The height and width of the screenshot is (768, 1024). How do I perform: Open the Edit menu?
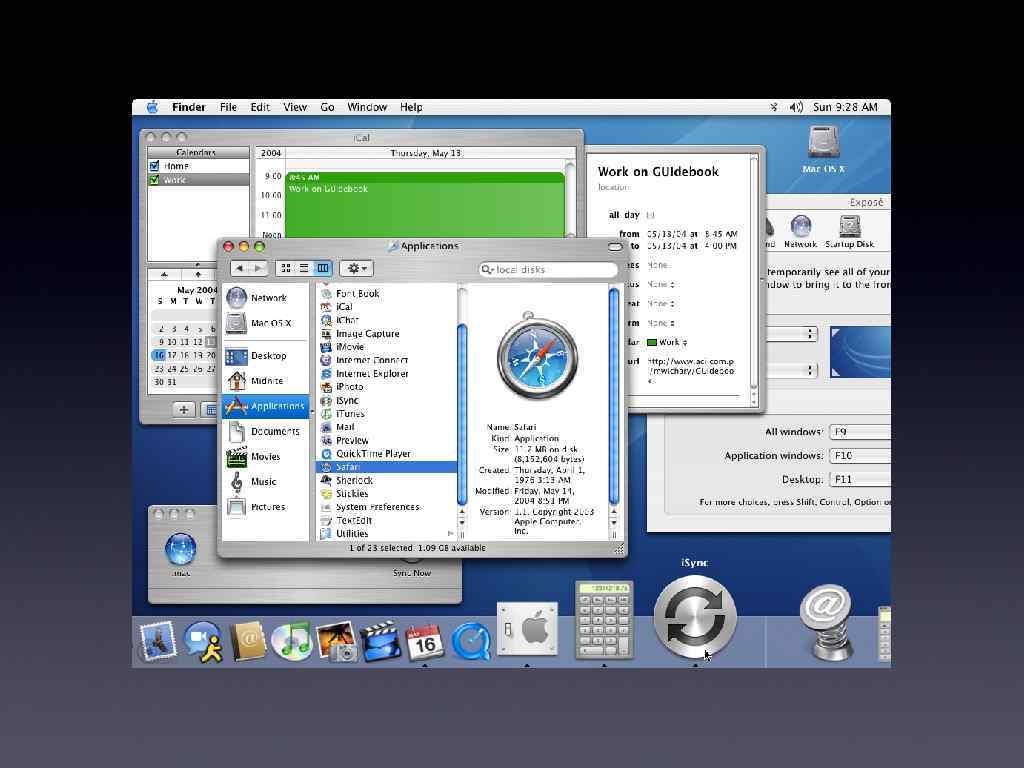click(x=260, y=107)
